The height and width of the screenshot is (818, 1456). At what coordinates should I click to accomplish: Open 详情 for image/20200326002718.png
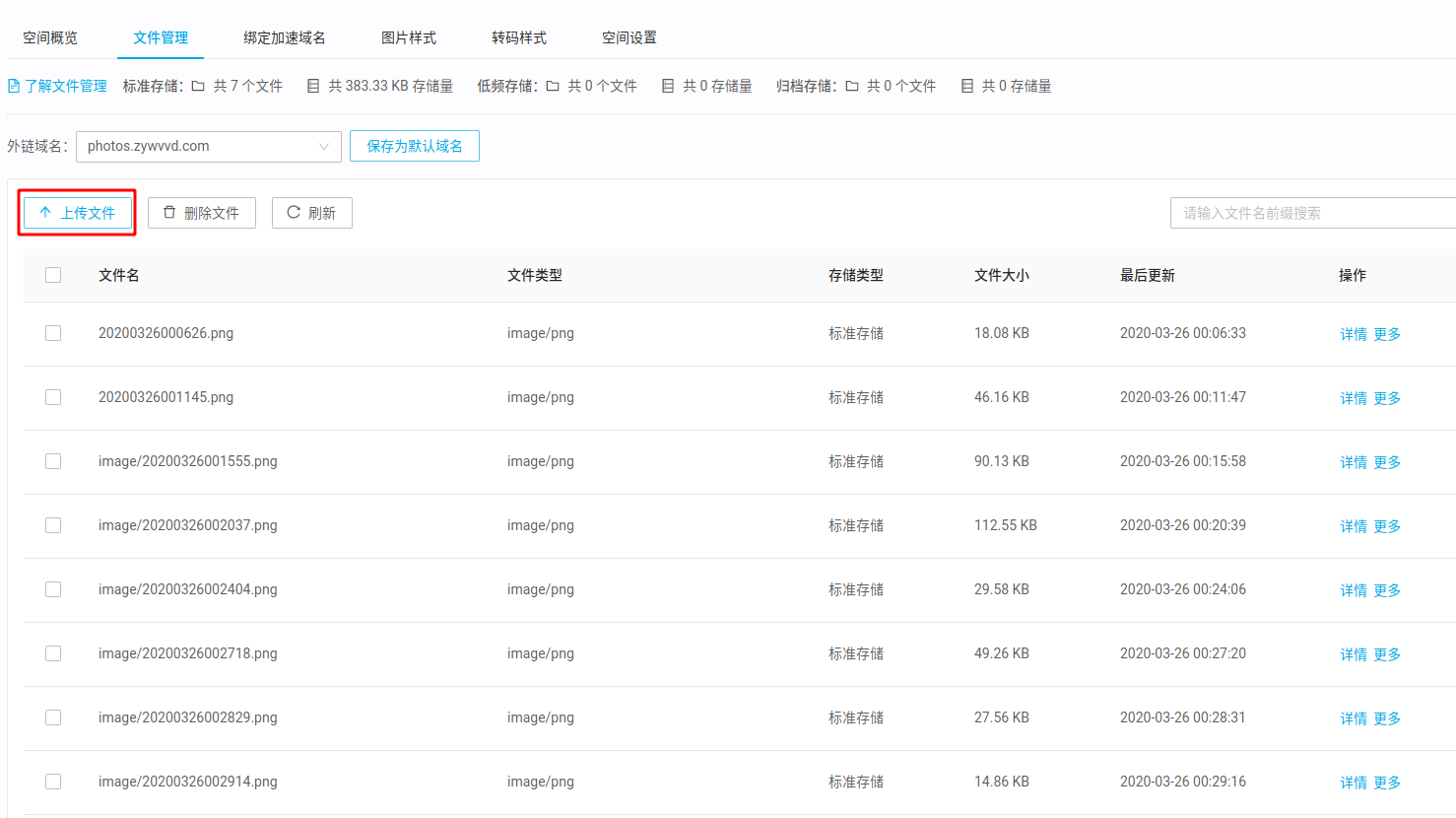click(1354, 654)
